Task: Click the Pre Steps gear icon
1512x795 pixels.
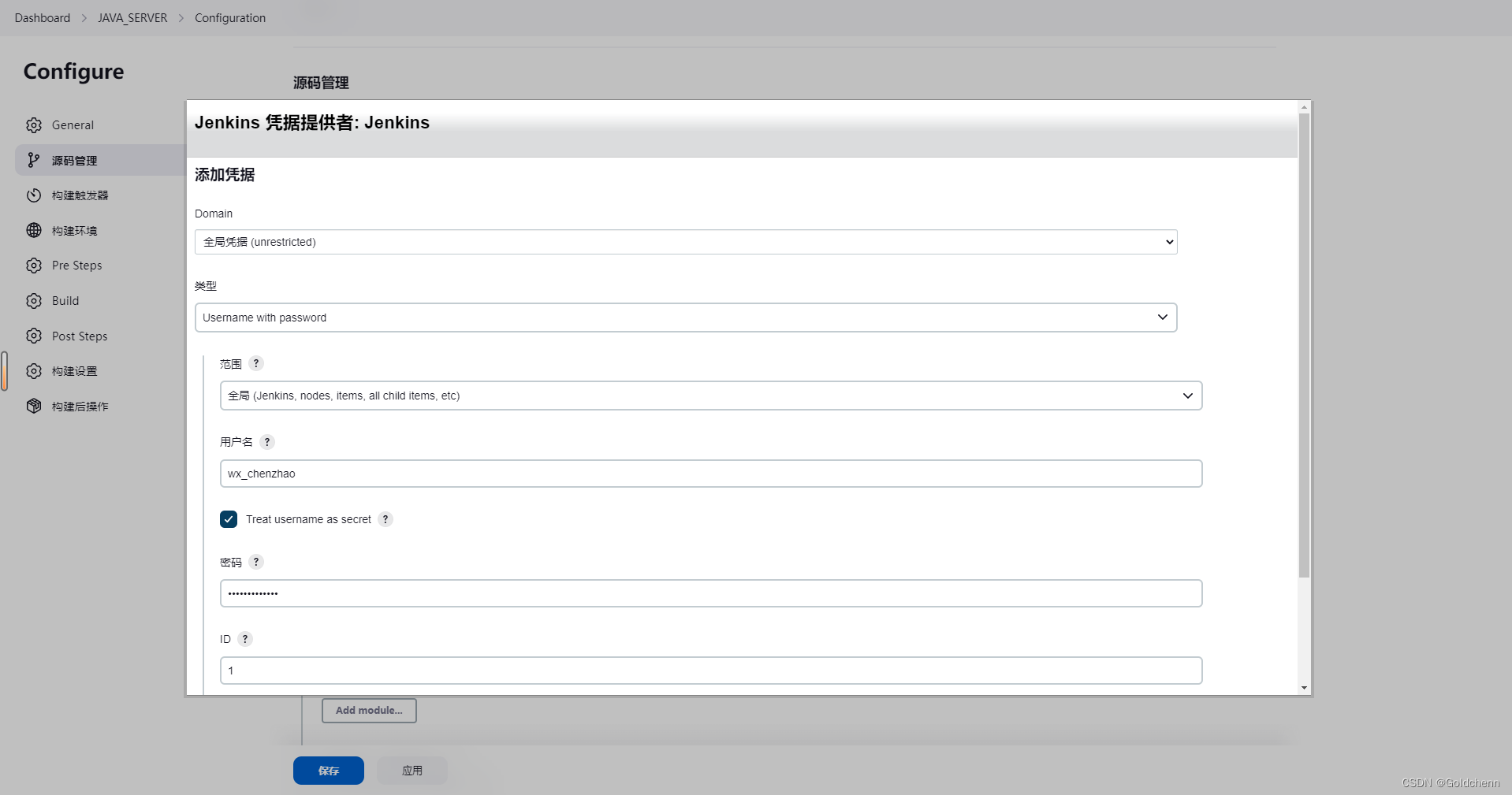Action: click(34, 266)
